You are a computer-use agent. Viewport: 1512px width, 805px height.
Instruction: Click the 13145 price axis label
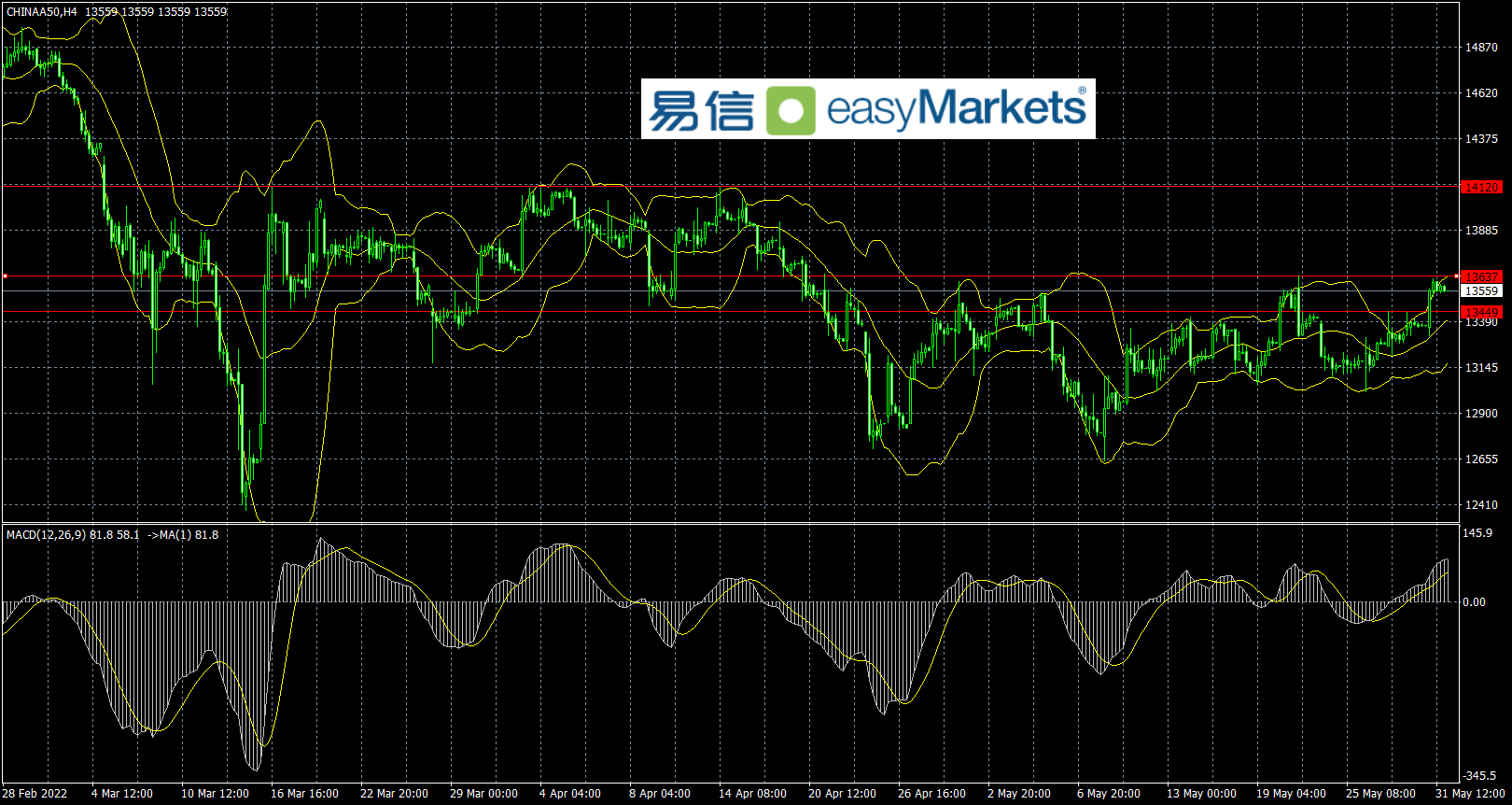[1481, 367]
